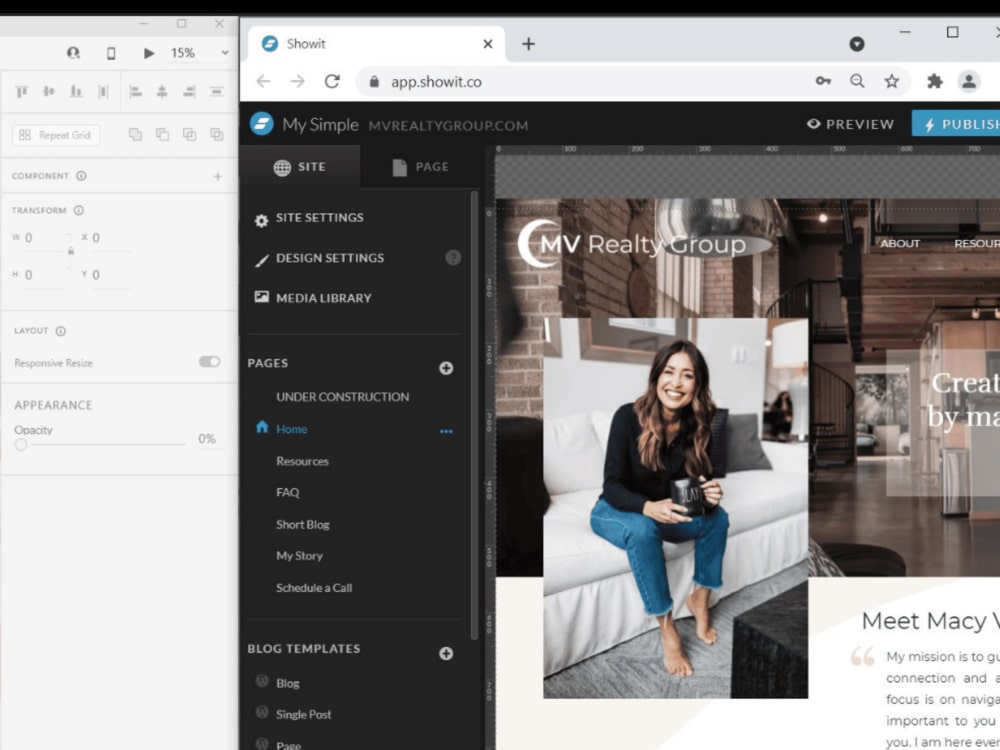
Task: Open Home page options ellipsis
Action: (x=446, y=431)
